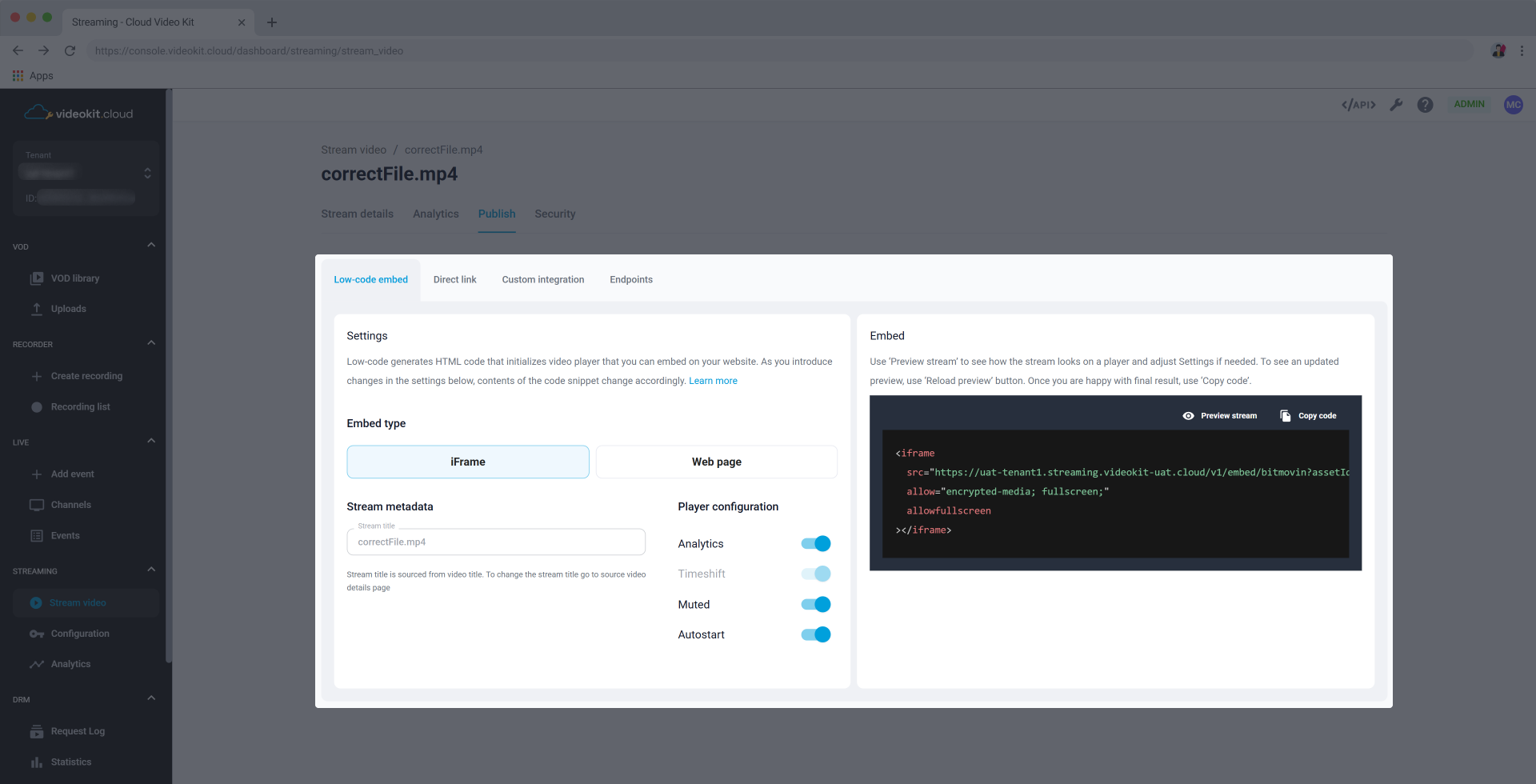
Task: Open the browser three-dot menu
Action: pos(1522,50)
